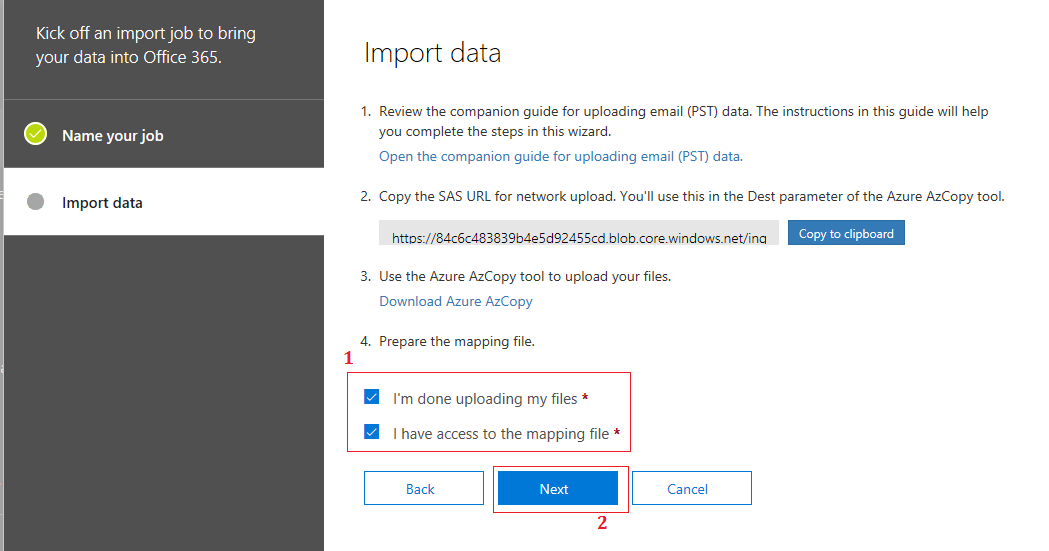Click the I'm done uploading my files label
Viewport: 1049px width, 551px height.
point(485,398)
